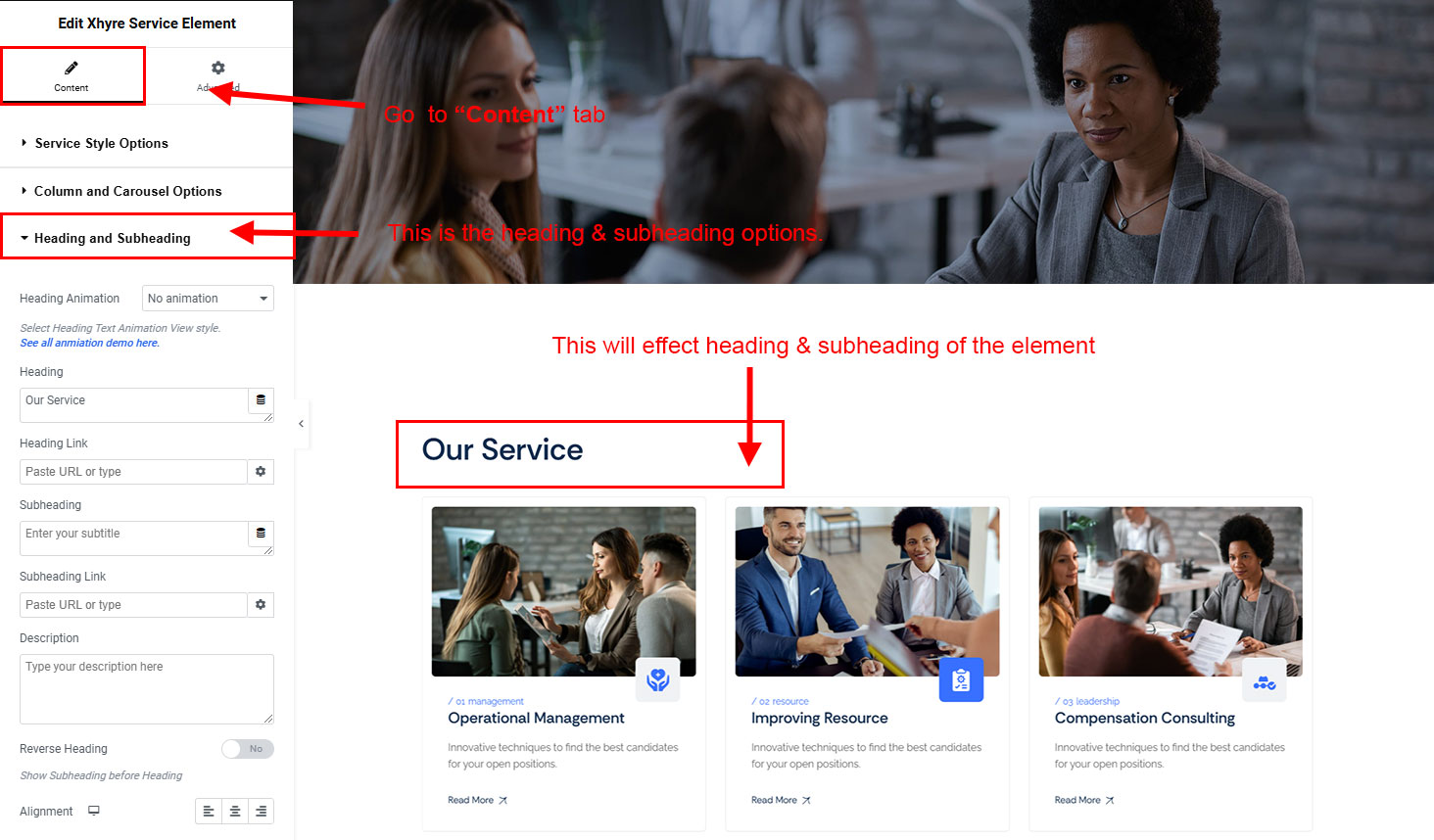Open the Heading Animation dropdown
The image size is (1434, 840).
click(x=208, y=299)
